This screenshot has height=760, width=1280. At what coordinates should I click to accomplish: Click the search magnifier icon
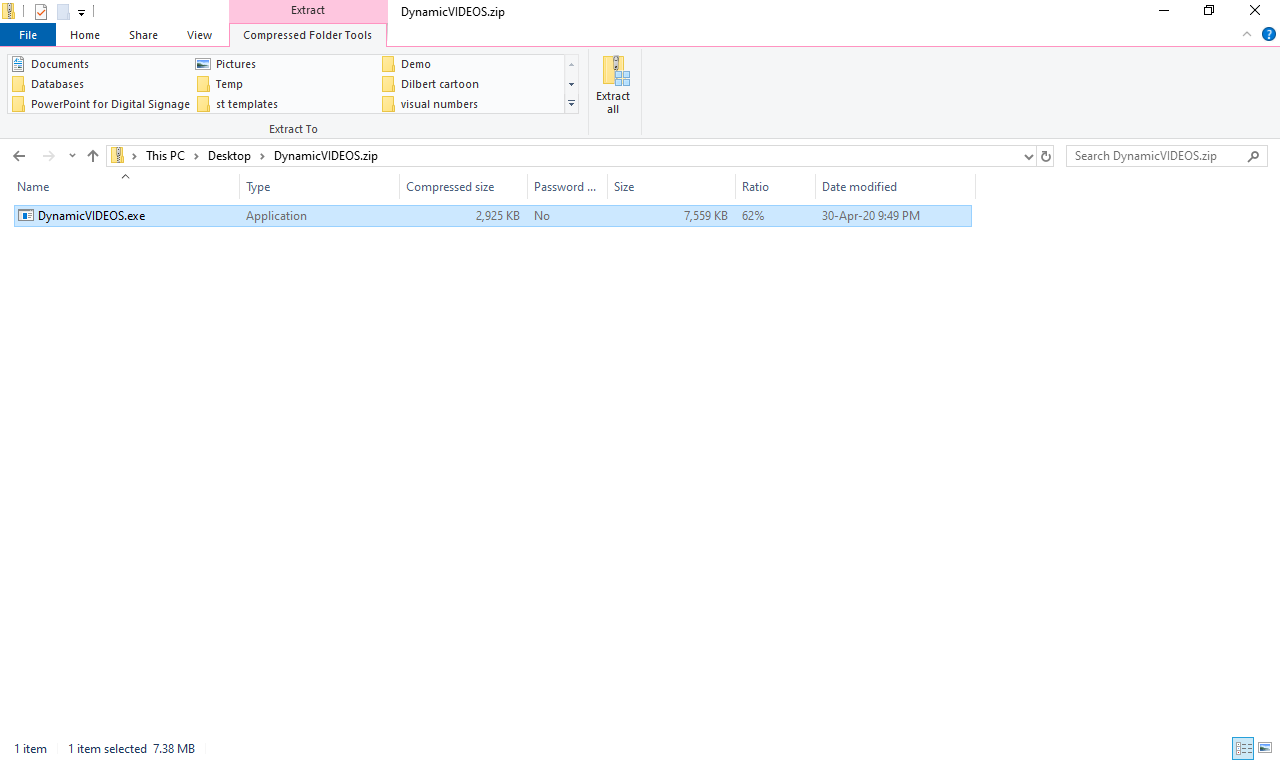coord(1254,156)
